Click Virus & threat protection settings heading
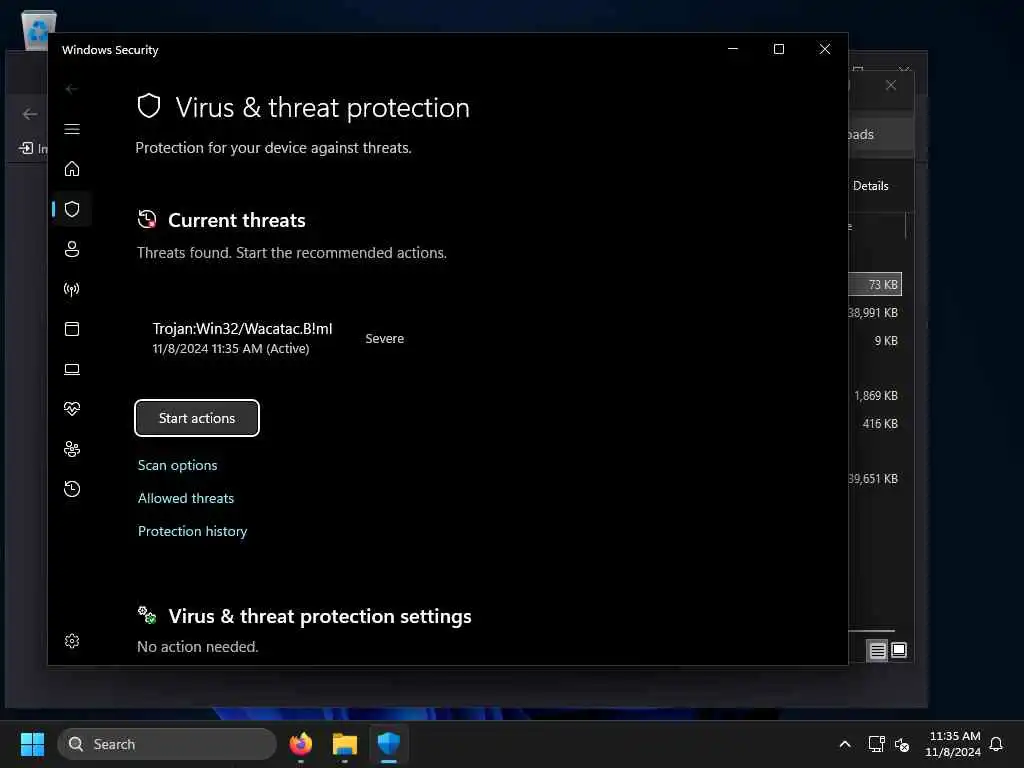The height and width of the screenshot is (768, 1024). click(x=320, y=616)
